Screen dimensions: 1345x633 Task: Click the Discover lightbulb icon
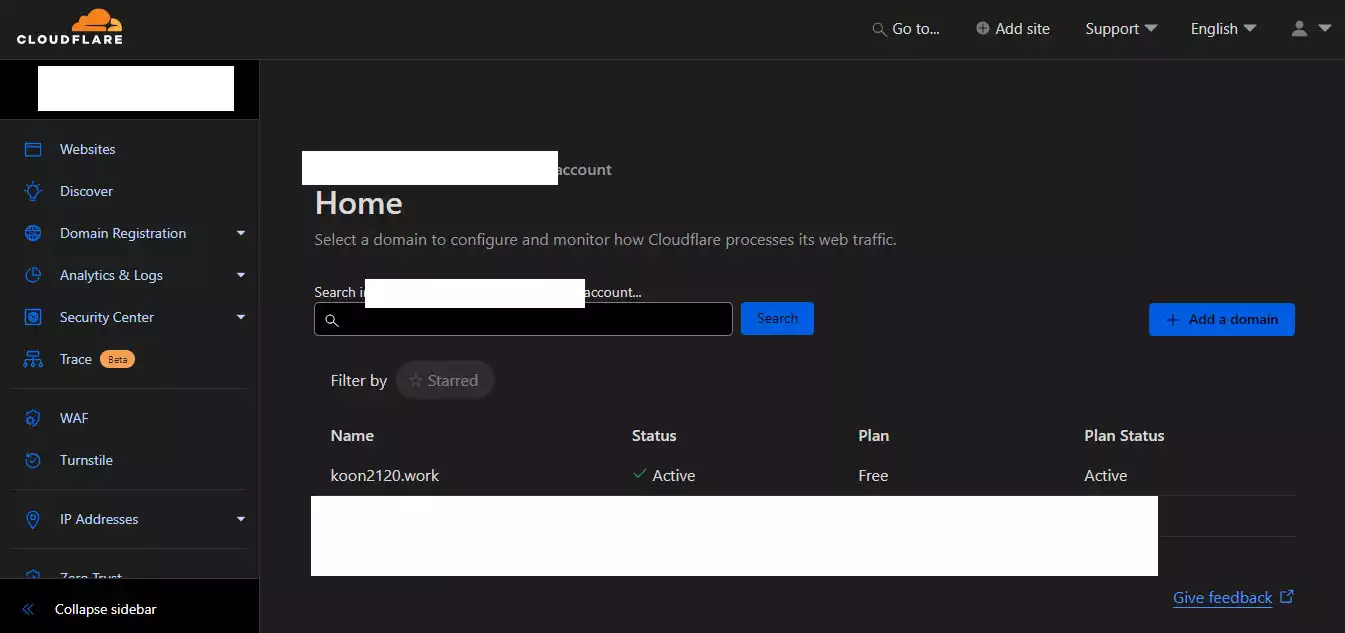click(x=33, y=191)
